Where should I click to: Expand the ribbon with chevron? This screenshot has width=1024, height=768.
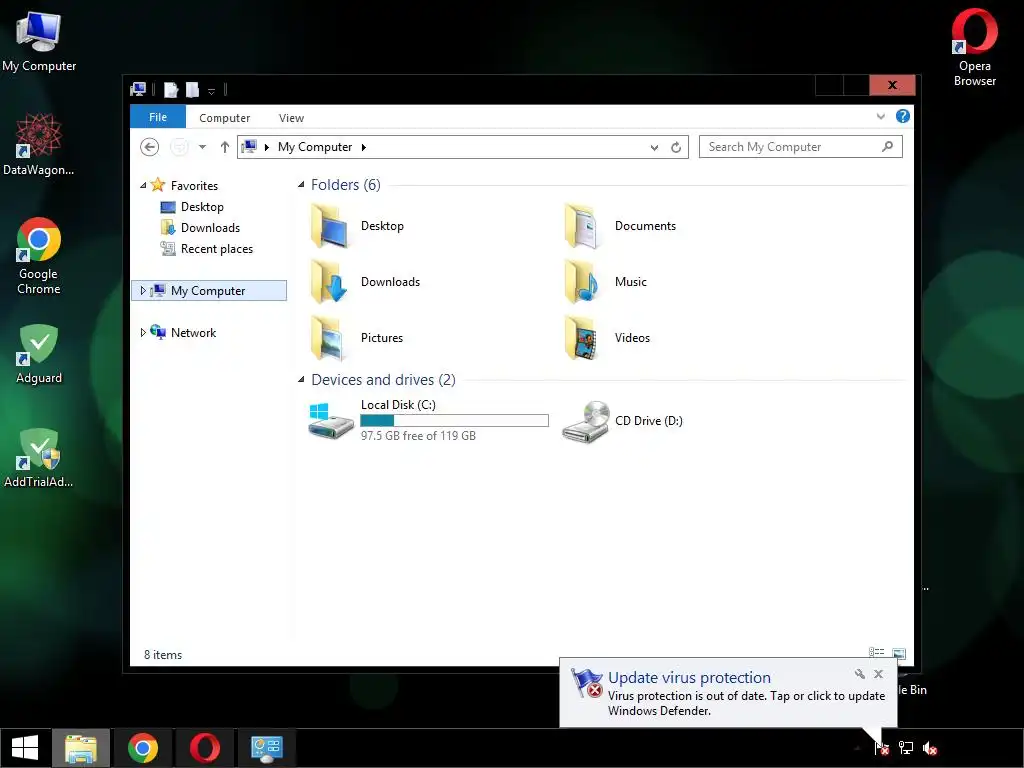click(x=881, y=116)
